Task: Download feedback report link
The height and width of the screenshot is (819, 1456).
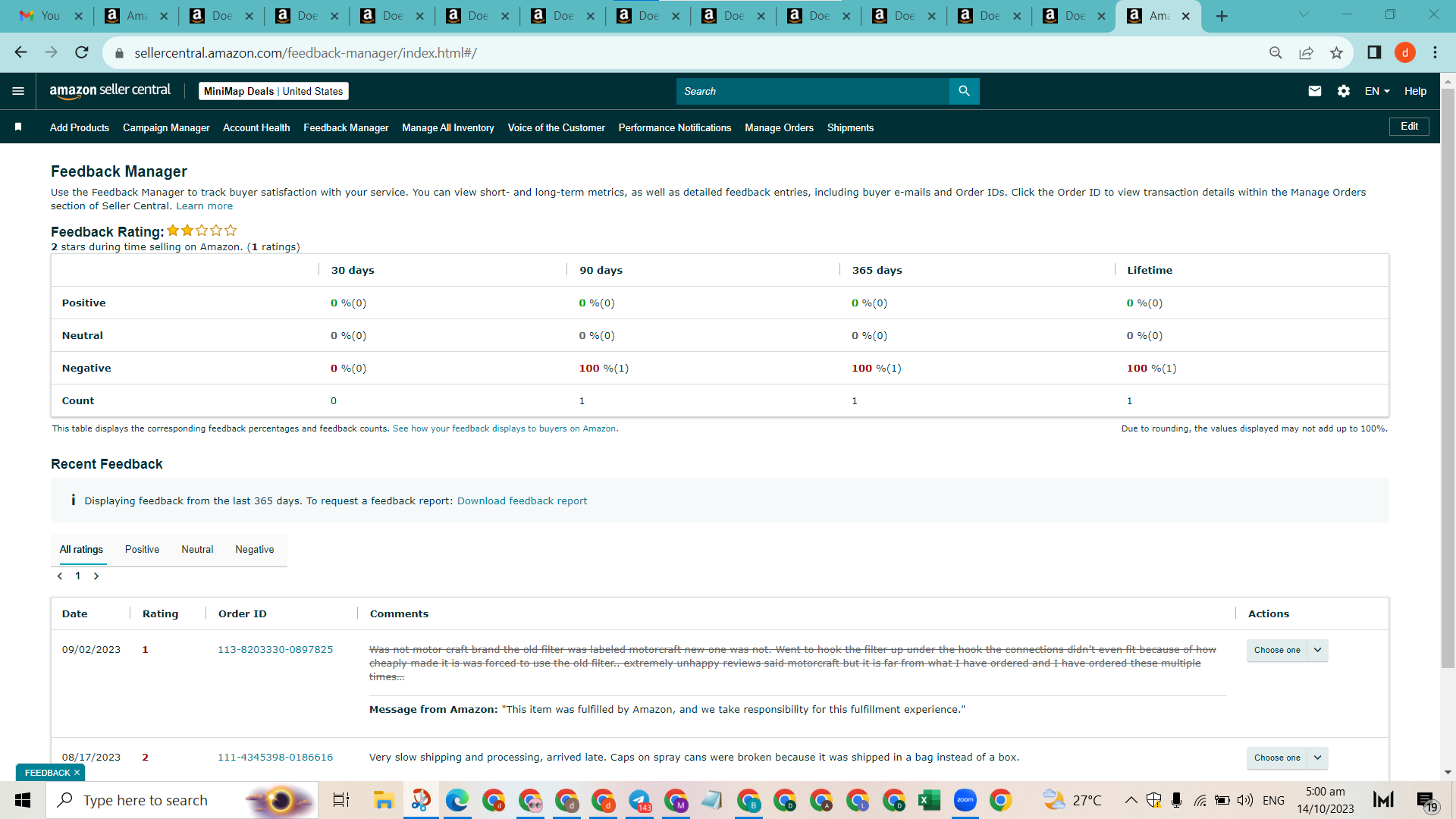Action: 522,501
